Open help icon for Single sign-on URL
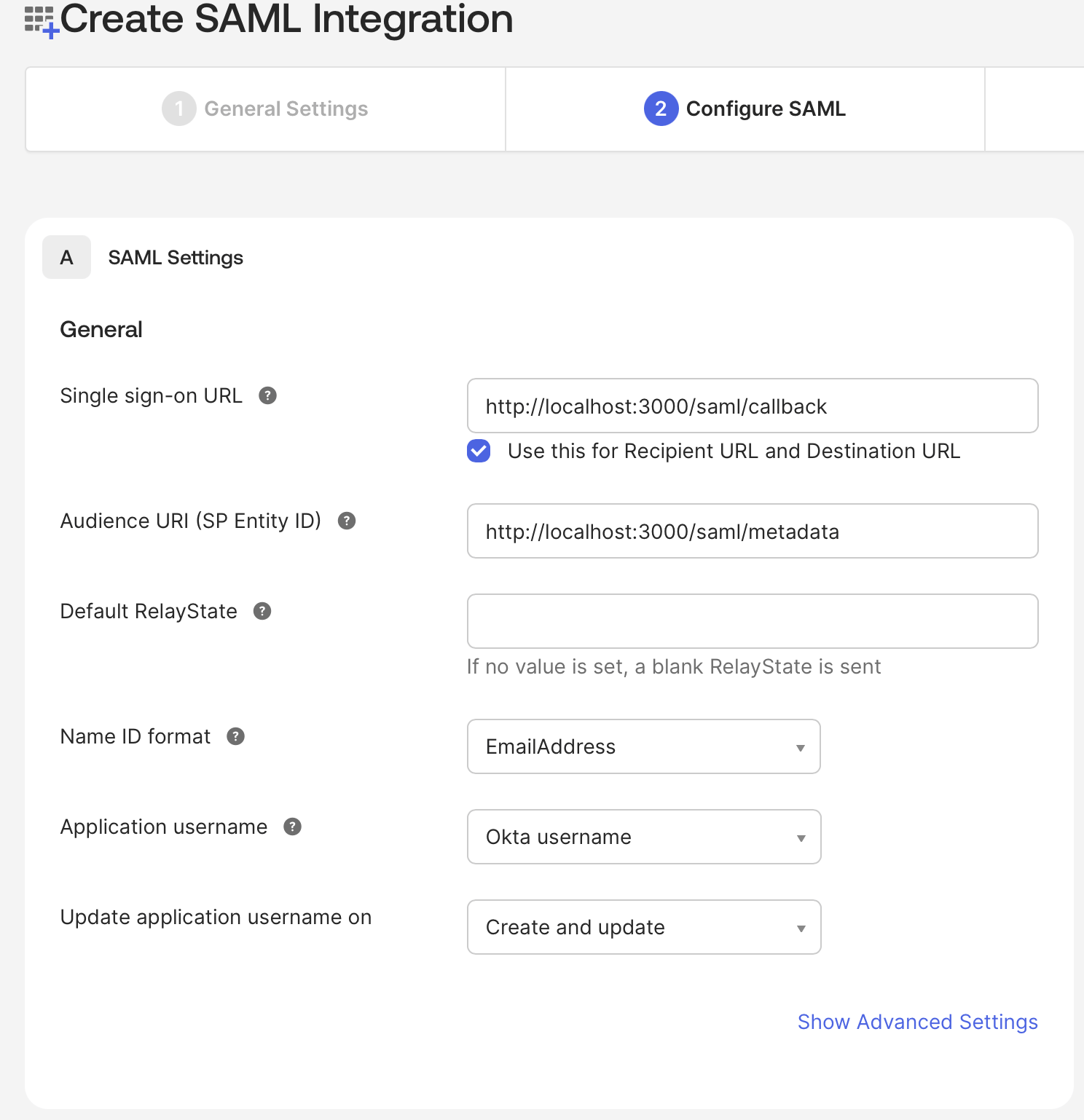 pyautogui.click(x=268, y=395)
